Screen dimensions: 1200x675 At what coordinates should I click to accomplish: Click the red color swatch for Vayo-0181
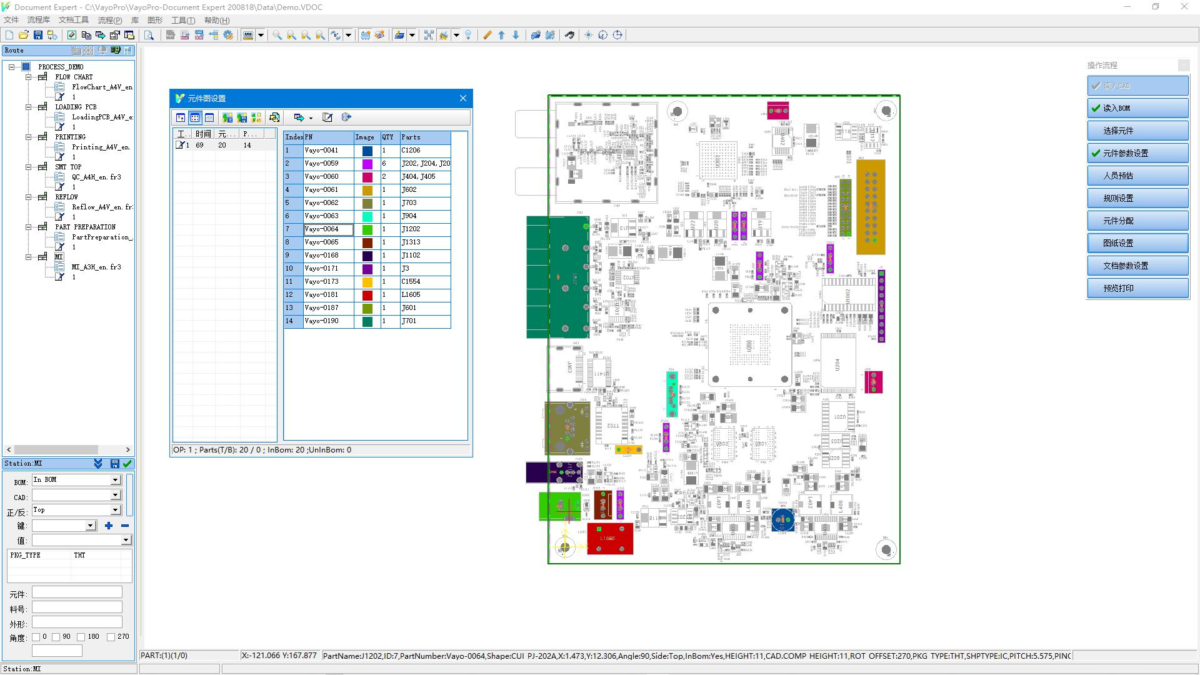pos(367,295)
